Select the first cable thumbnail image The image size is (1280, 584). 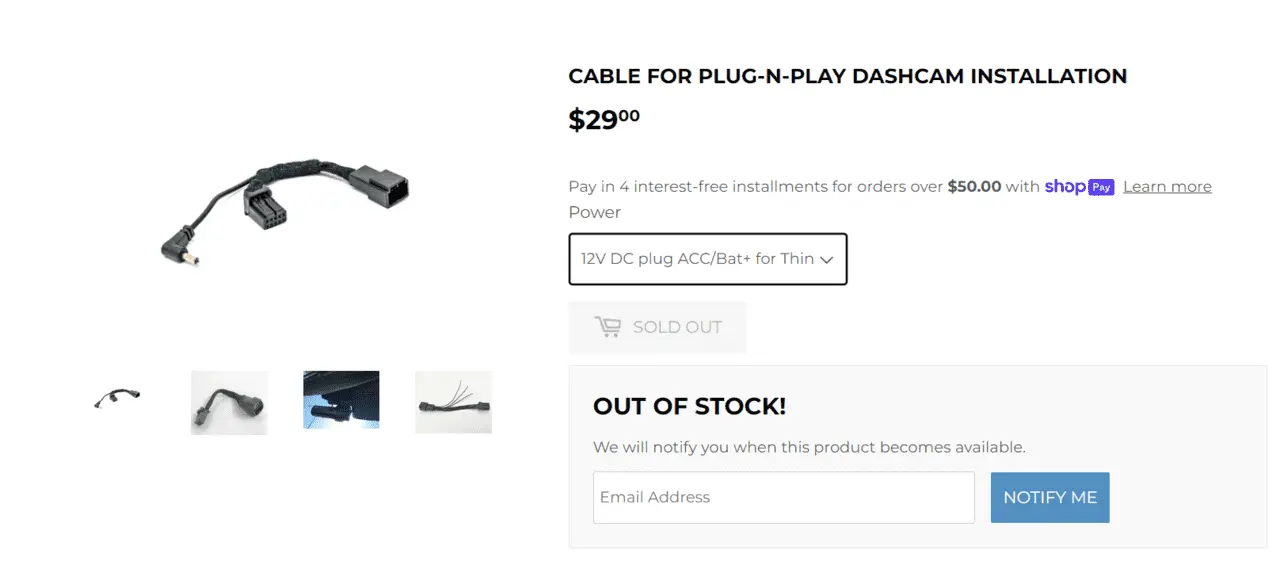117,402
